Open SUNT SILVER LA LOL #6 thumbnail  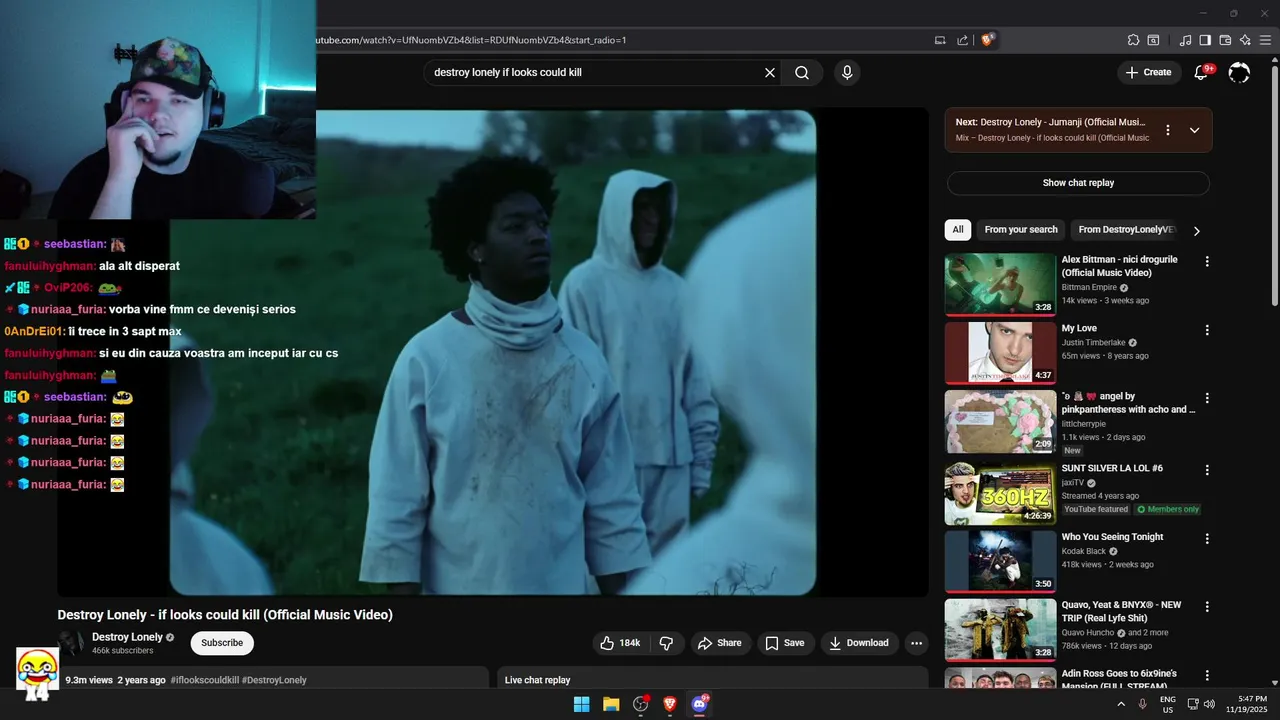(1000, 492)
